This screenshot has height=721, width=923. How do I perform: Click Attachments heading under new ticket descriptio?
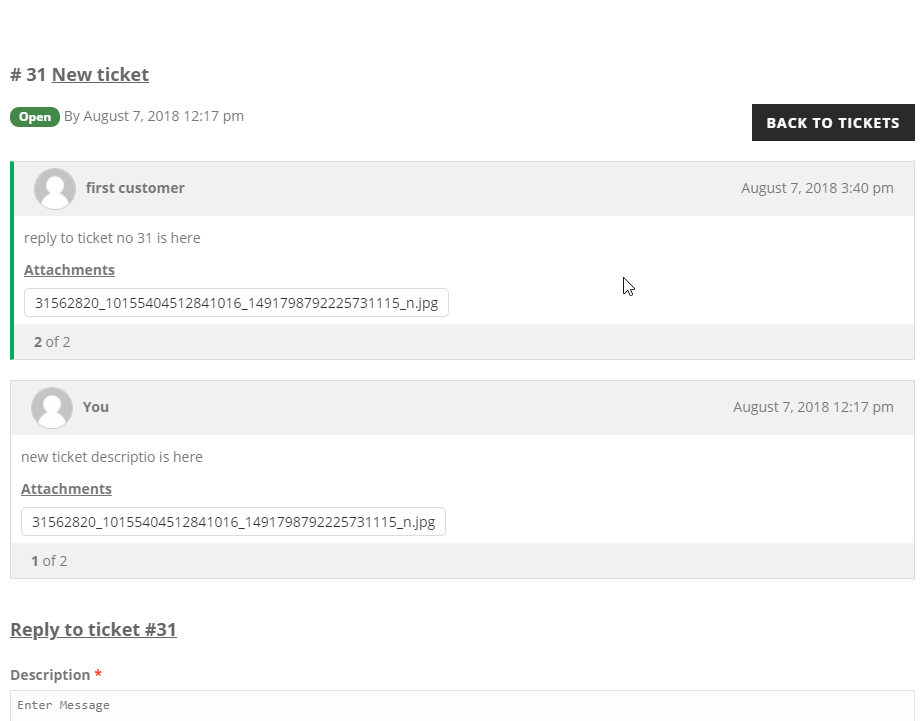pyautogui.click(x=67, y=489)
